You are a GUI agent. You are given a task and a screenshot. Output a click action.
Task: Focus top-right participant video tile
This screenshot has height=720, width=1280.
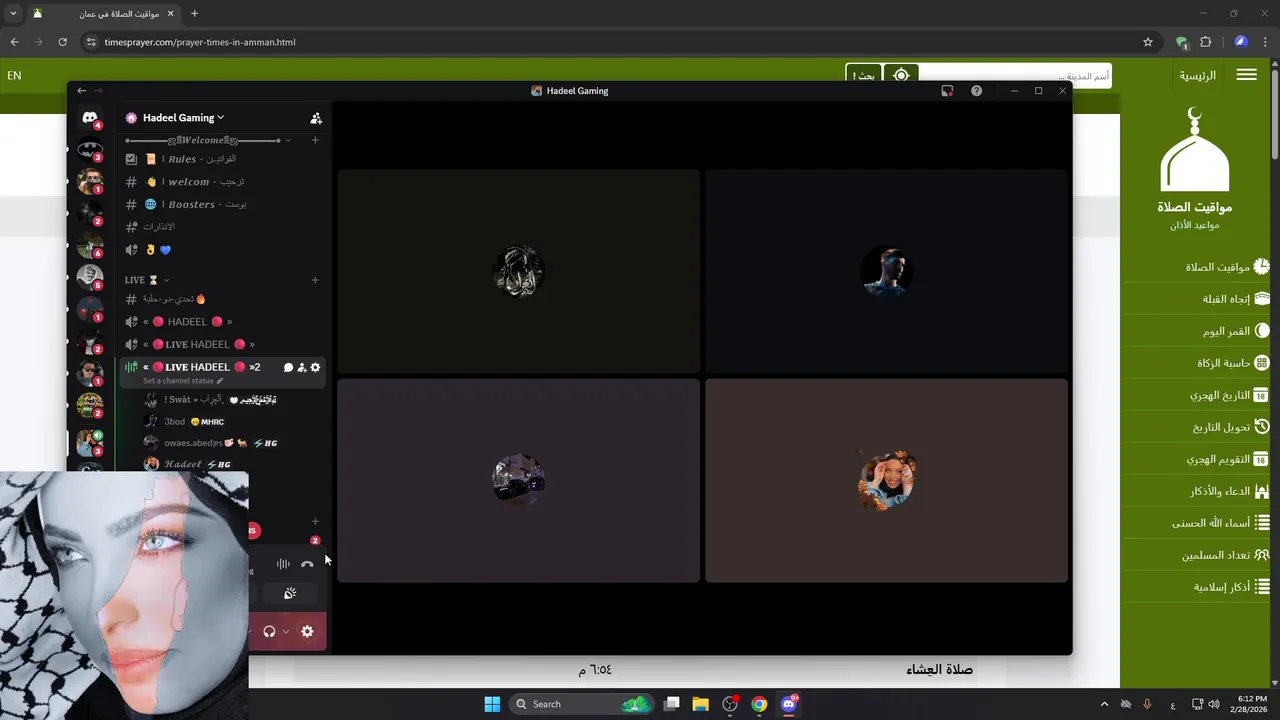[x=886, y=271]
